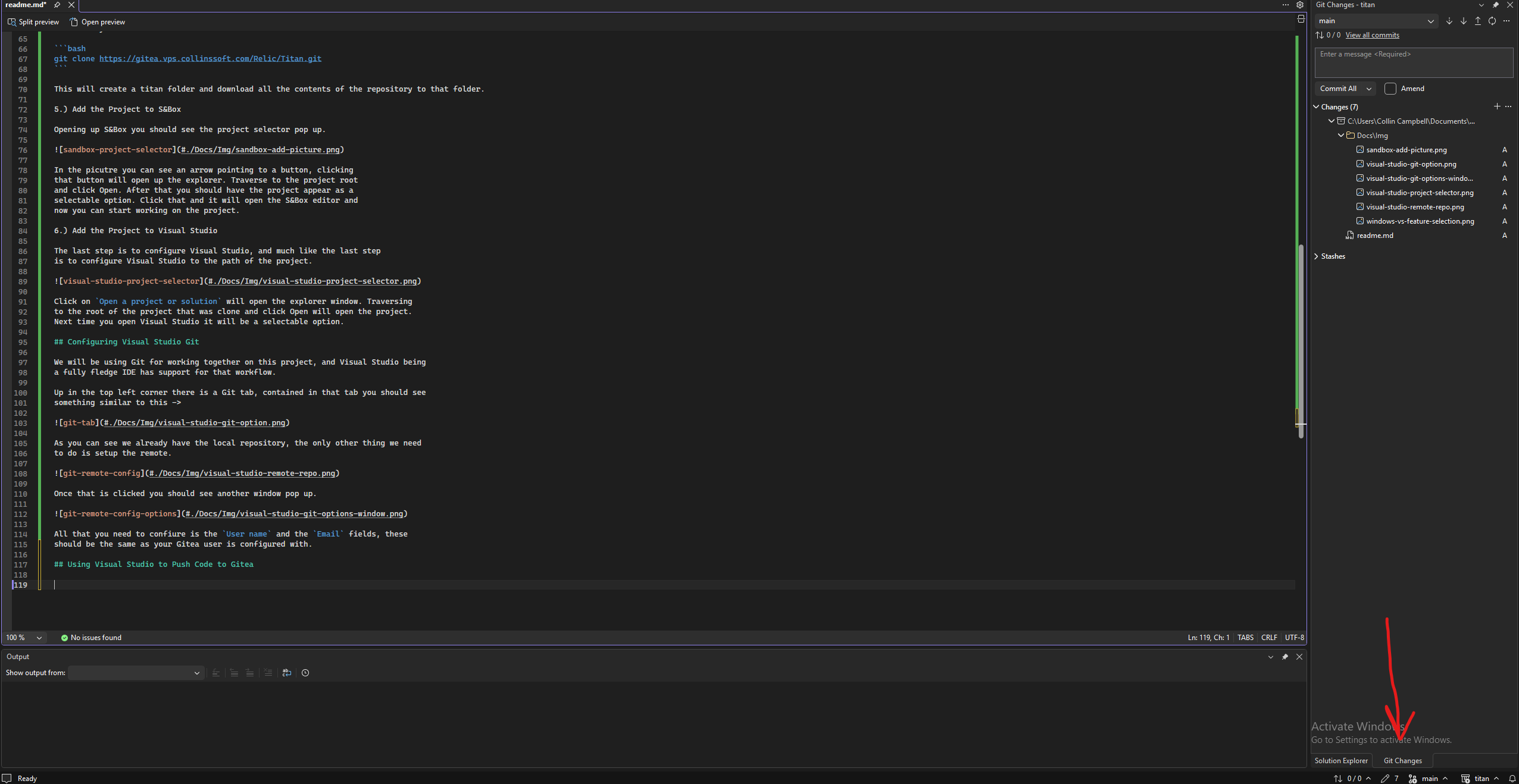
Task: Select the readme.md editor tab
Action: 26,5
